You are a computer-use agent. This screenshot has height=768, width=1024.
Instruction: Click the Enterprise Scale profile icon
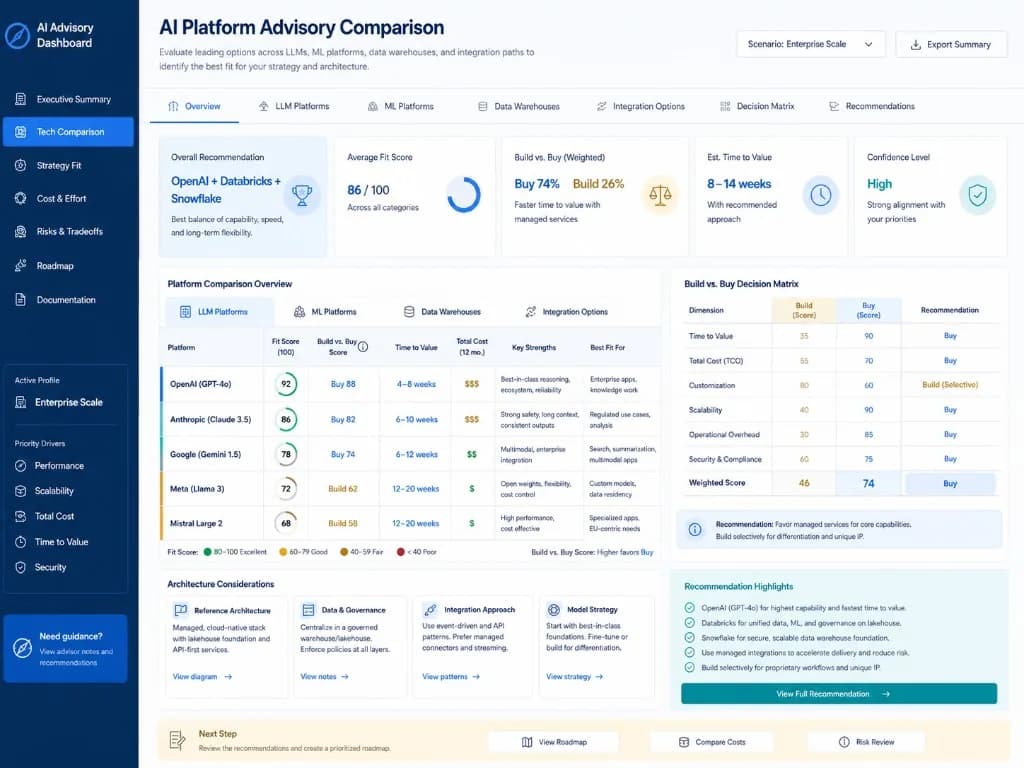click(21, 402)
